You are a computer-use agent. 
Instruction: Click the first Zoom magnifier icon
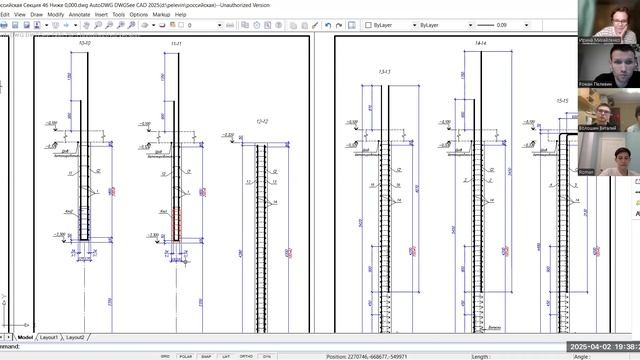pos(98,25)
